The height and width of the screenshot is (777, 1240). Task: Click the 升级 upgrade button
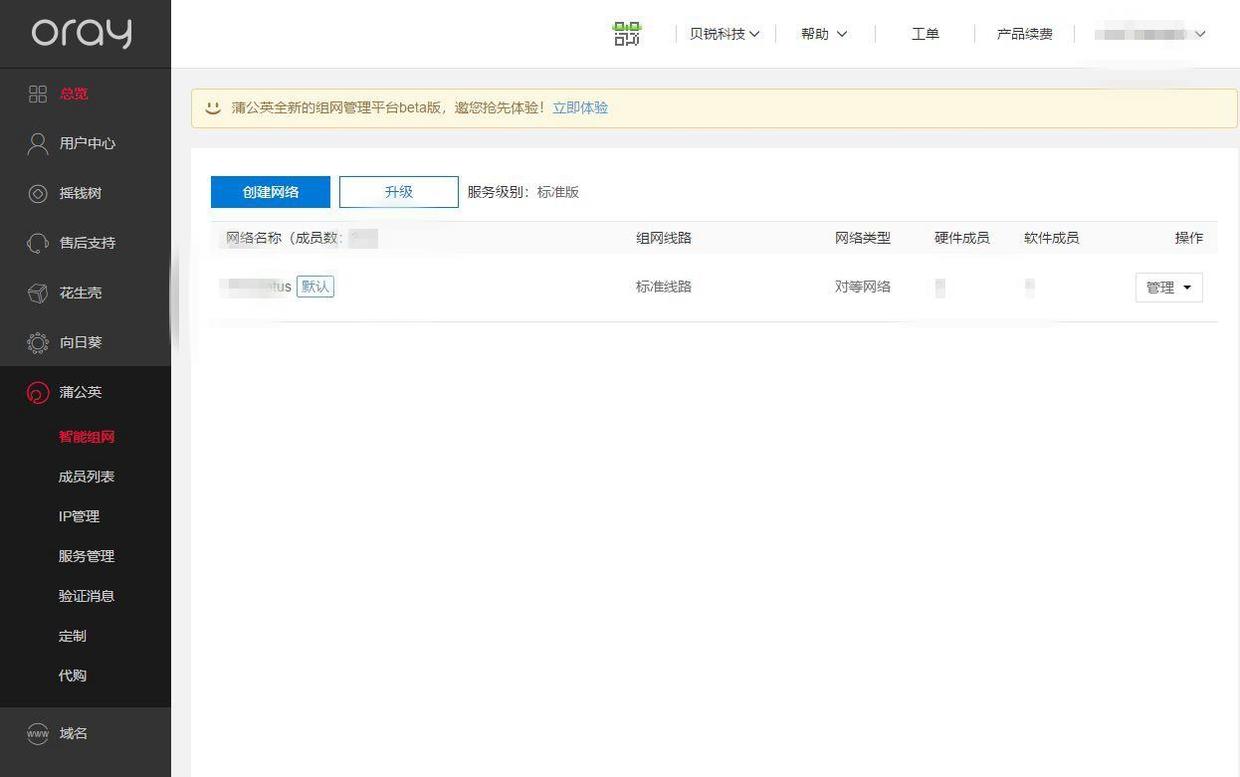click(399, 192)
